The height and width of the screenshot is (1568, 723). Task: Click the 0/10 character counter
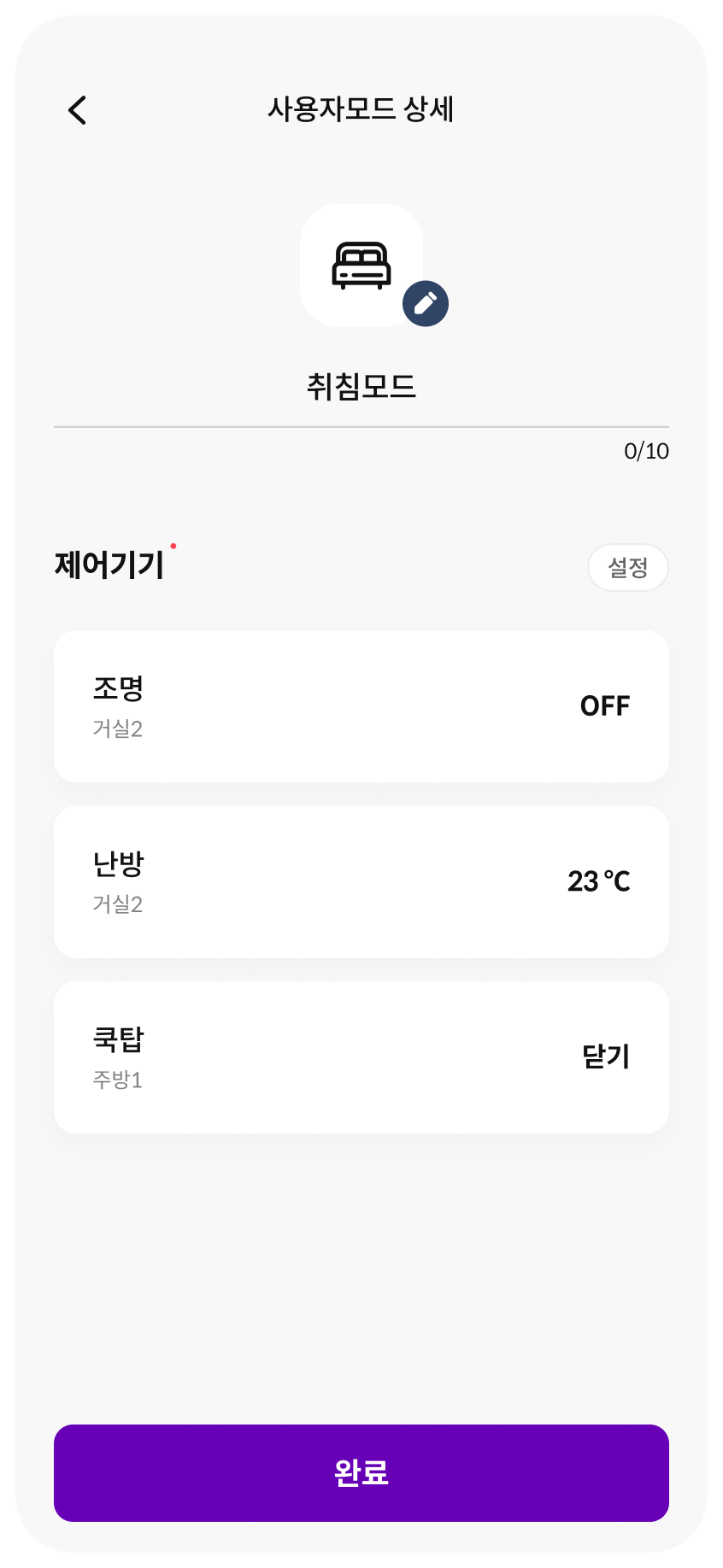[646, 451]
